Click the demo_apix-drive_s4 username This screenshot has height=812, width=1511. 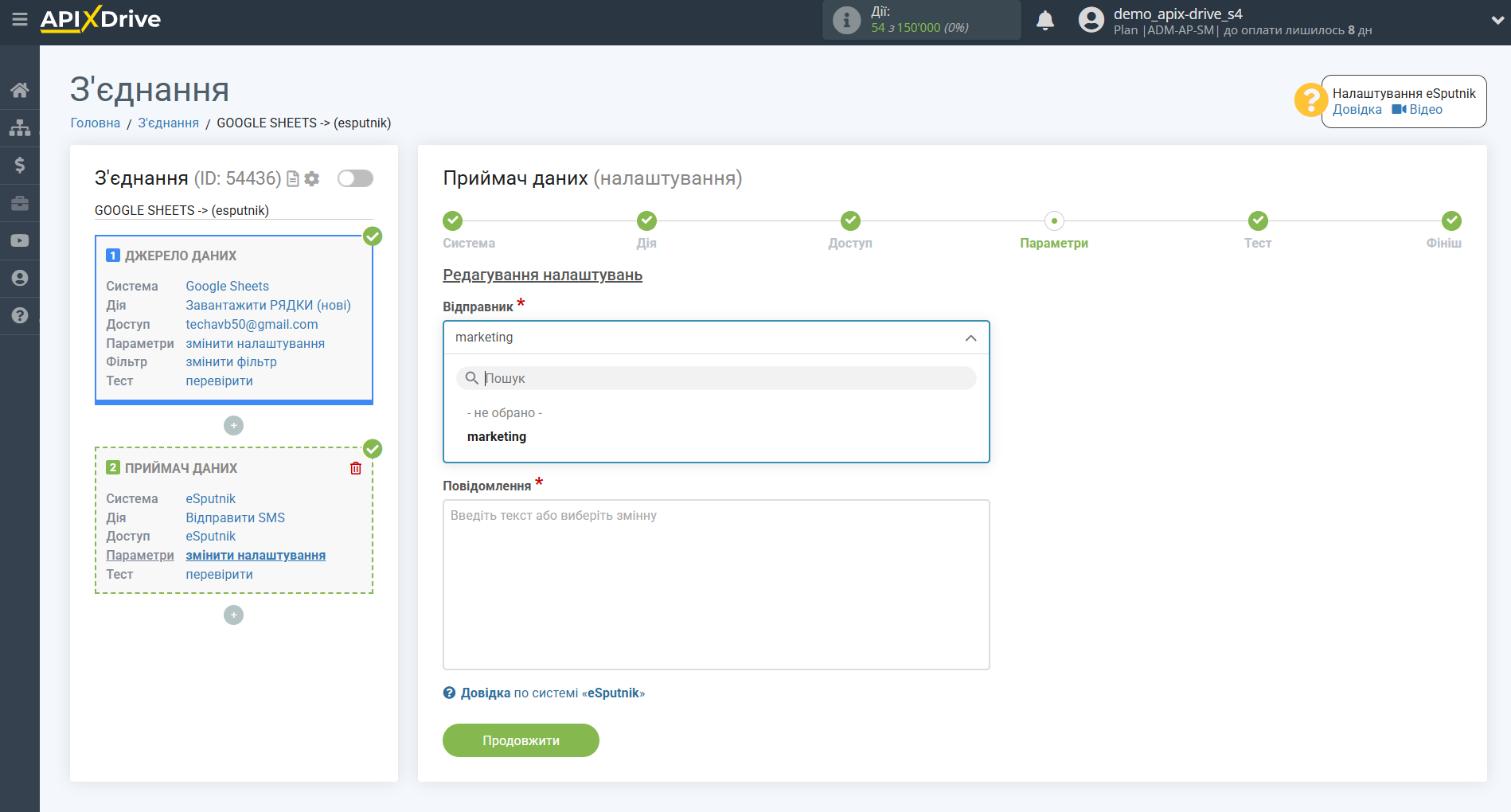[1178, 14]
